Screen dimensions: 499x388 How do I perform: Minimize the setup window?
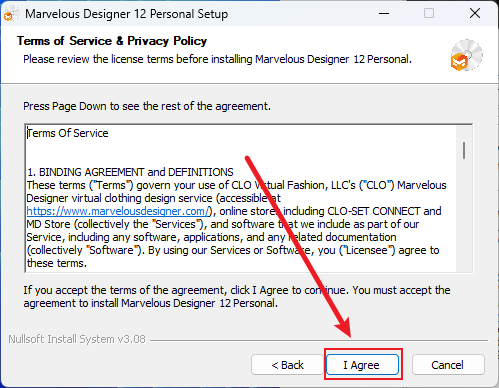[x=384, y=14]
